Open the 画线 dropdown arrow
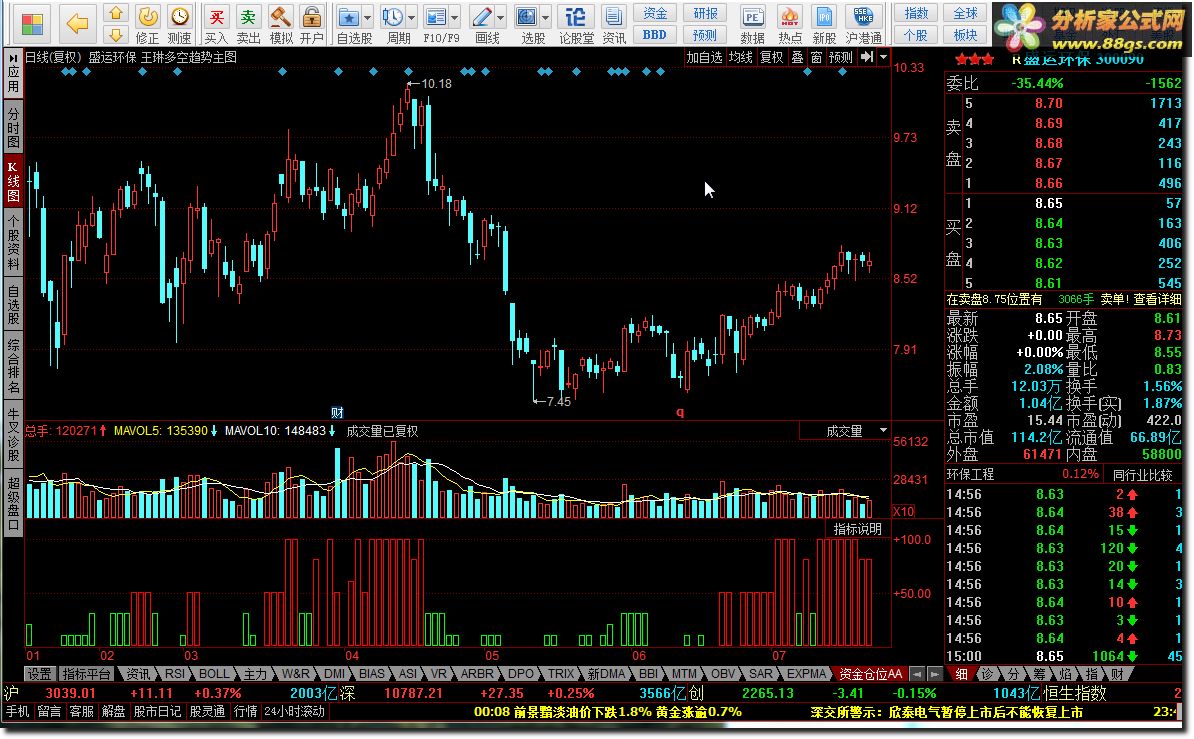 point(500,17)
